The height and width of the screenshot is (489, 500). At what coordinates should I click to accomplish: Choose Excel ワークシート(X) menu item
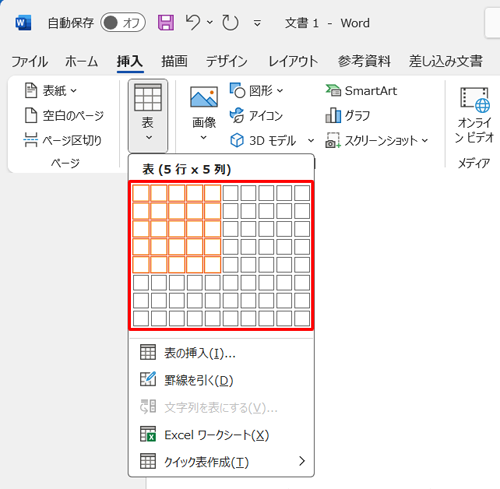coord(221,435)
